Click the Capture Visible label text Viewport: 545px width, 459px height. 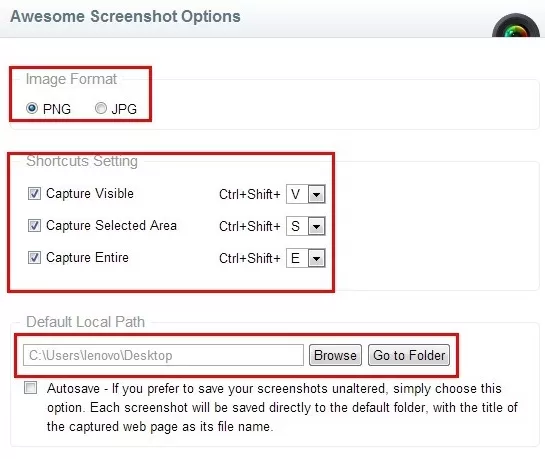pos(90,194)
